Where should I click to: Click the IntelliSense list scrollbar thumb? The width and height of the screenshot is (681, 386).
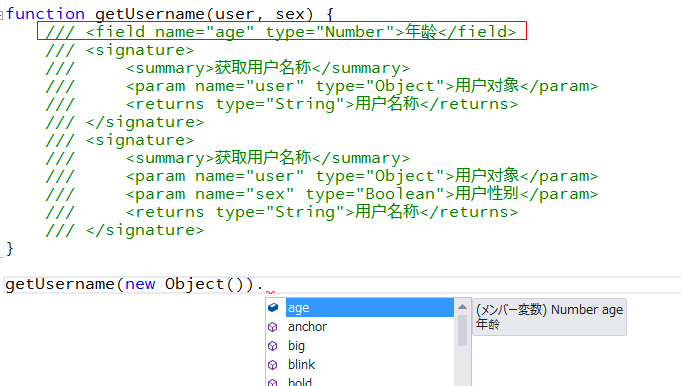[x=462, y=330]
